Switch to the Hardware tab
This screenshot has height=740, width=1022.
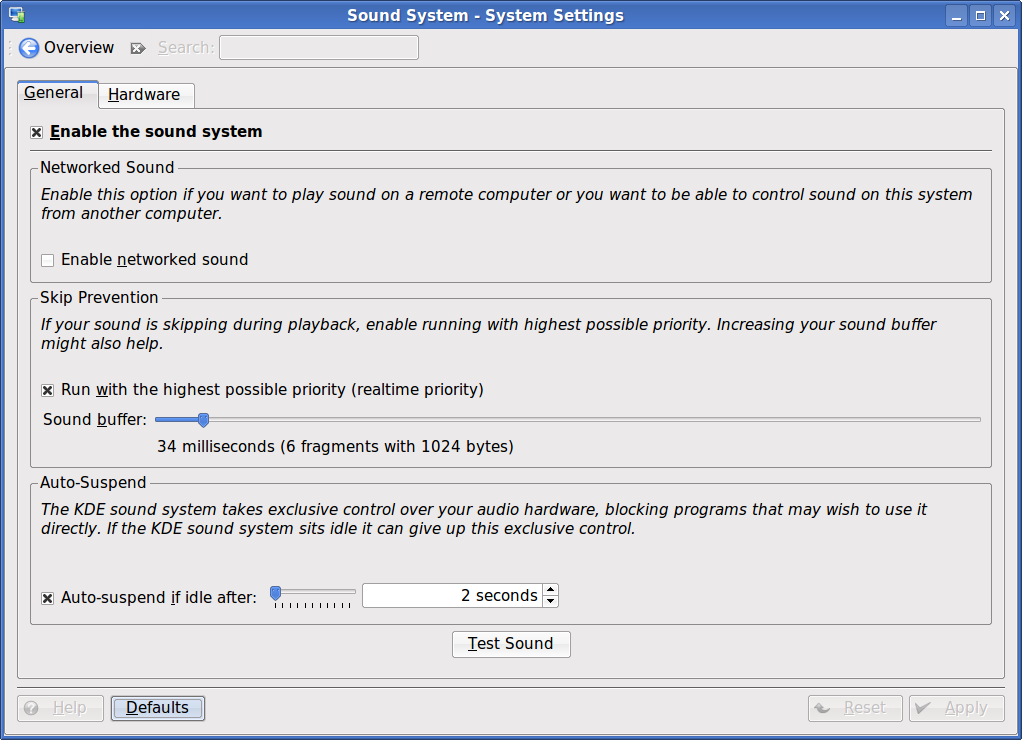[x=144, y=95]
